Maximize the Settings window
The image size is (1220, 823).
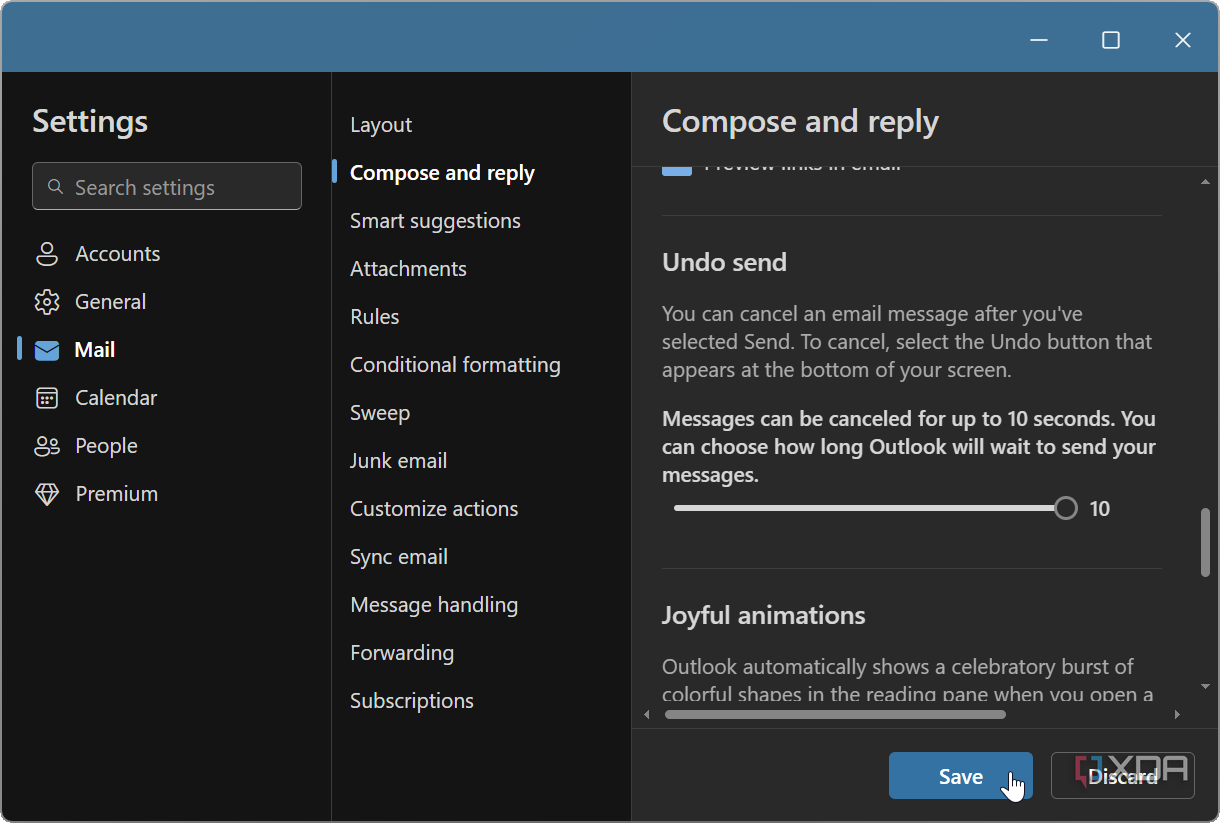click(x=1111, y=40)
